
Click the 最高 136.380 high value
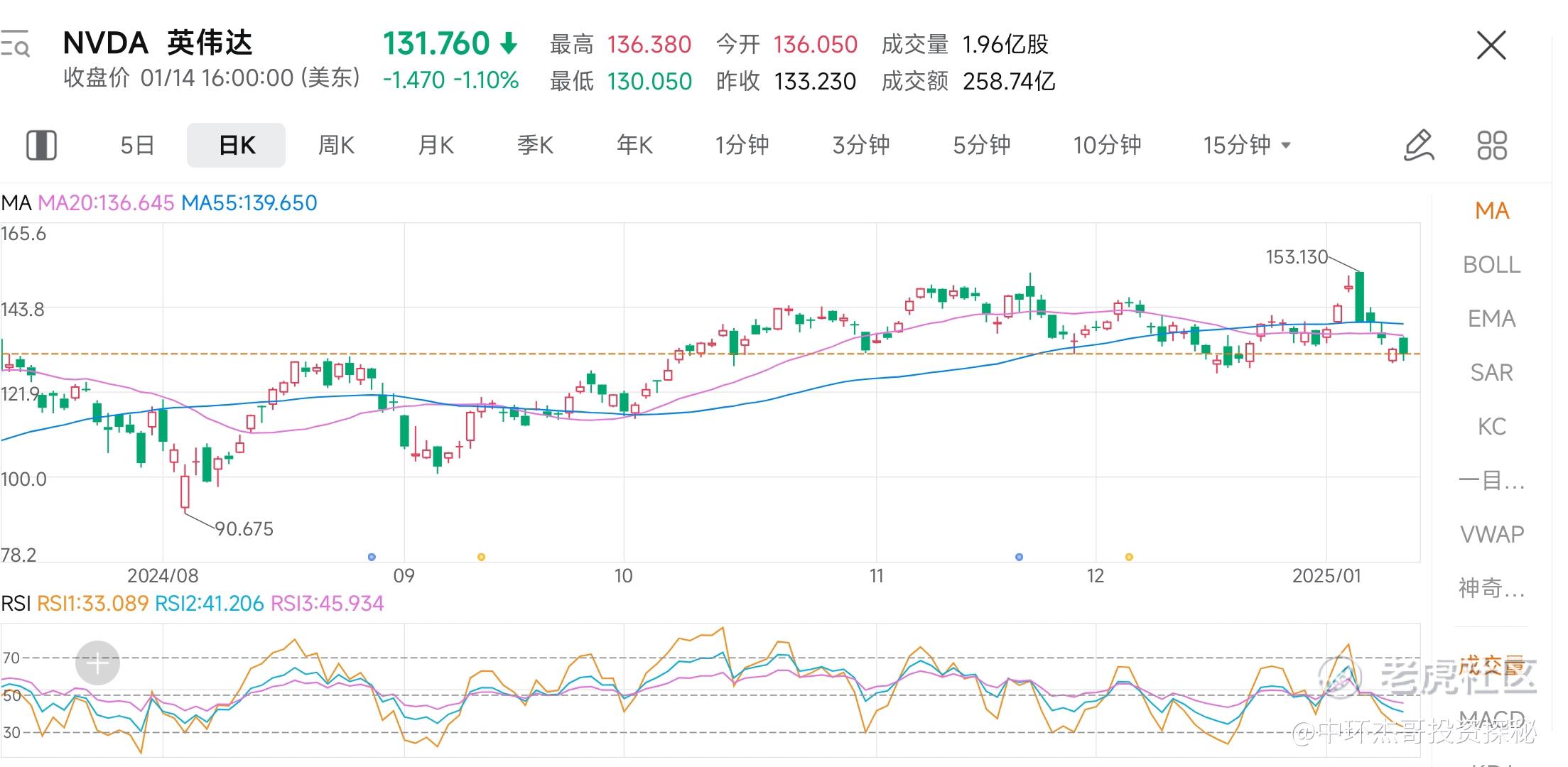tap(620, 45)
